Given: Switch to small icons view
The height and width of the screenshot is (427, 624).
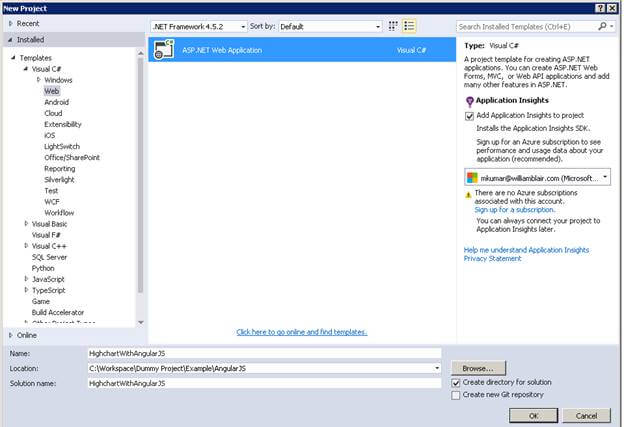Looking at the screenshot, I should (x=393, y=26).
